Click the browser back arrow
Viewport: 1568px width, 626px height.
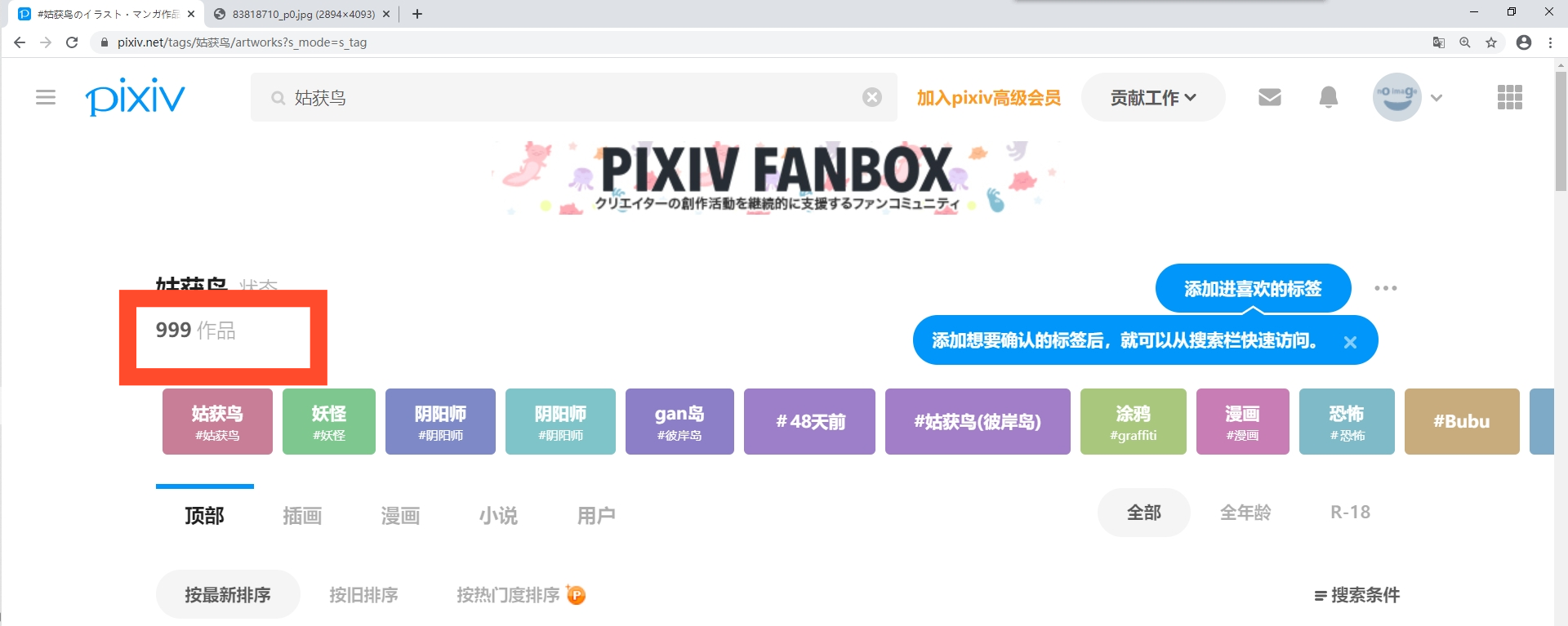coord(20,42)
